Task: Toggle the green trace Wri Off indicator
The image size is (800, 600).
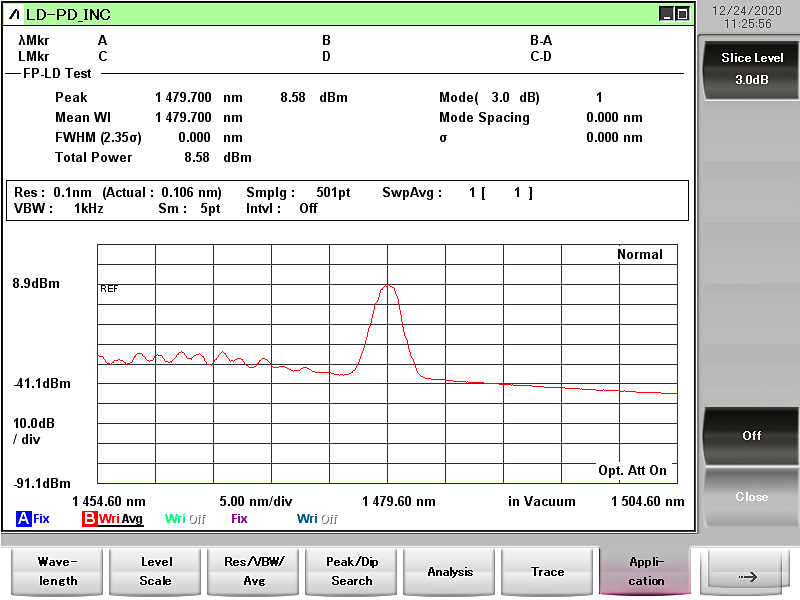Action: pos(185,519)
